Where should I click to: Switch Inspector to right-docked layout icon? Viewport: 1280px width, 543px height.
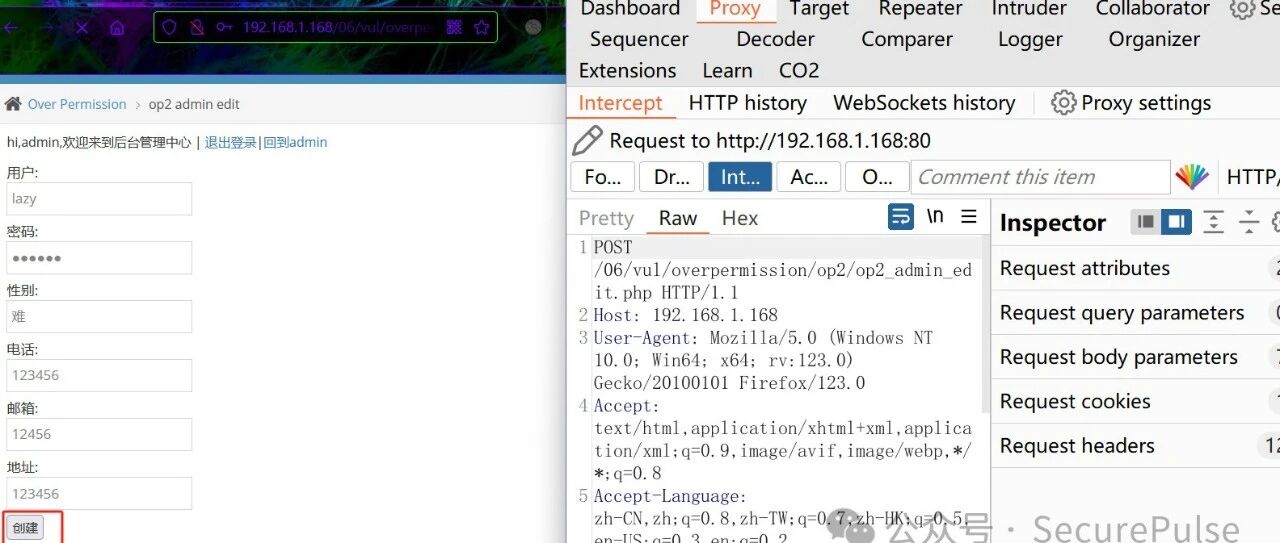[x=1176, y=222]
